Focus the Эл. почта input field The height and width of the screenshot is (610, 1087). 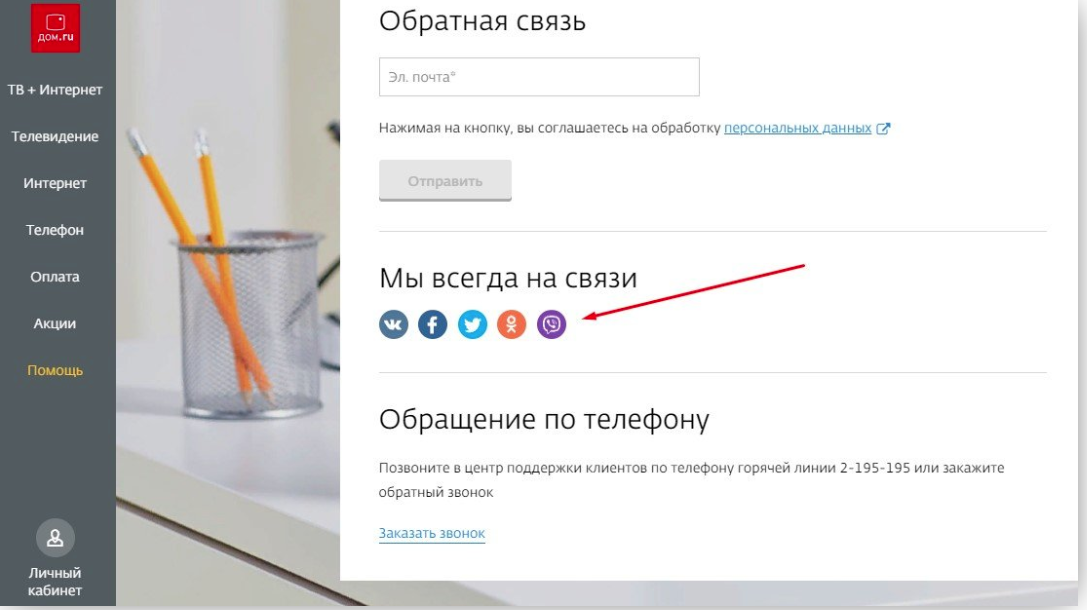coord(539,77)
